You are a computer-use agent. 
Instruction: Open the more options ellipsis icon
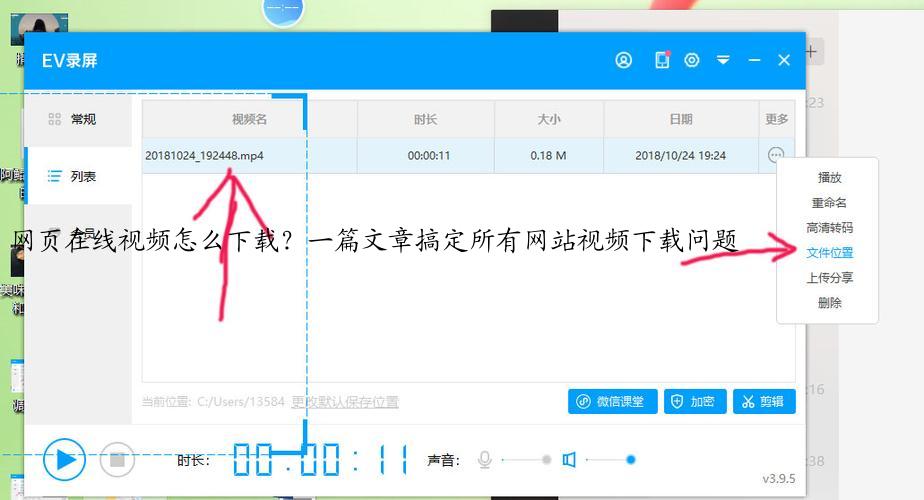click(776, 155)
